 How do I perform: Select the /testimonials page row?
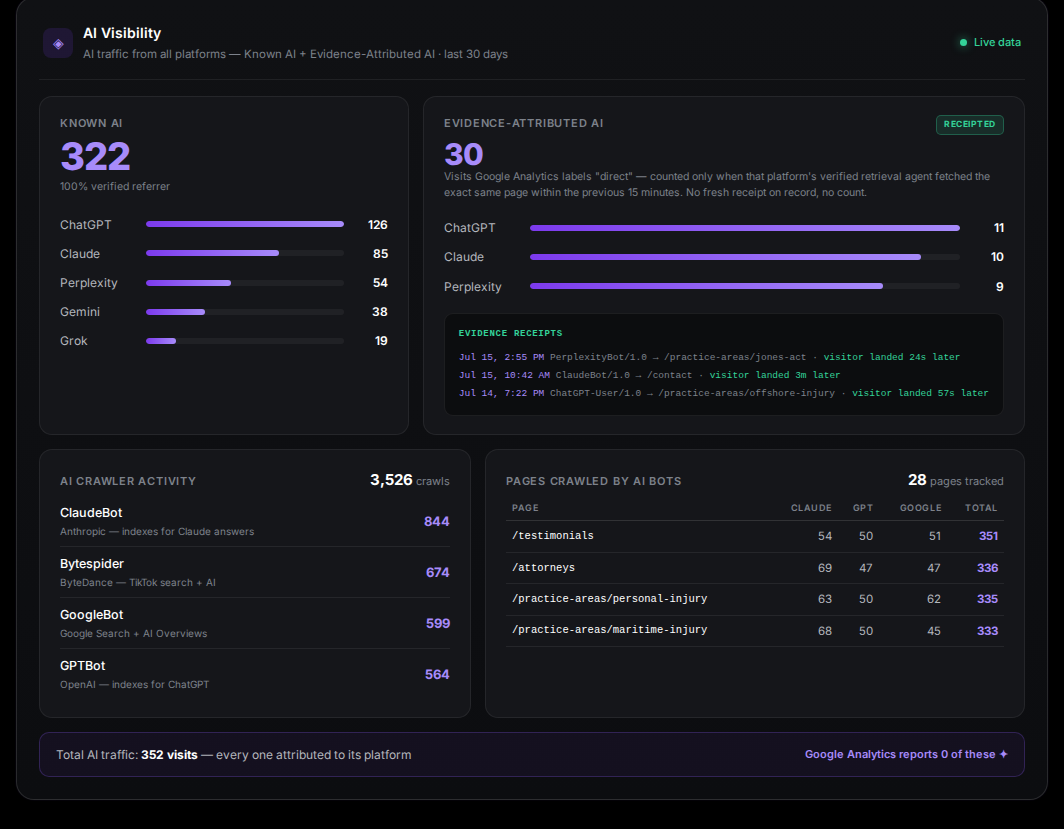pyautogui.click(x=755, y=536)
